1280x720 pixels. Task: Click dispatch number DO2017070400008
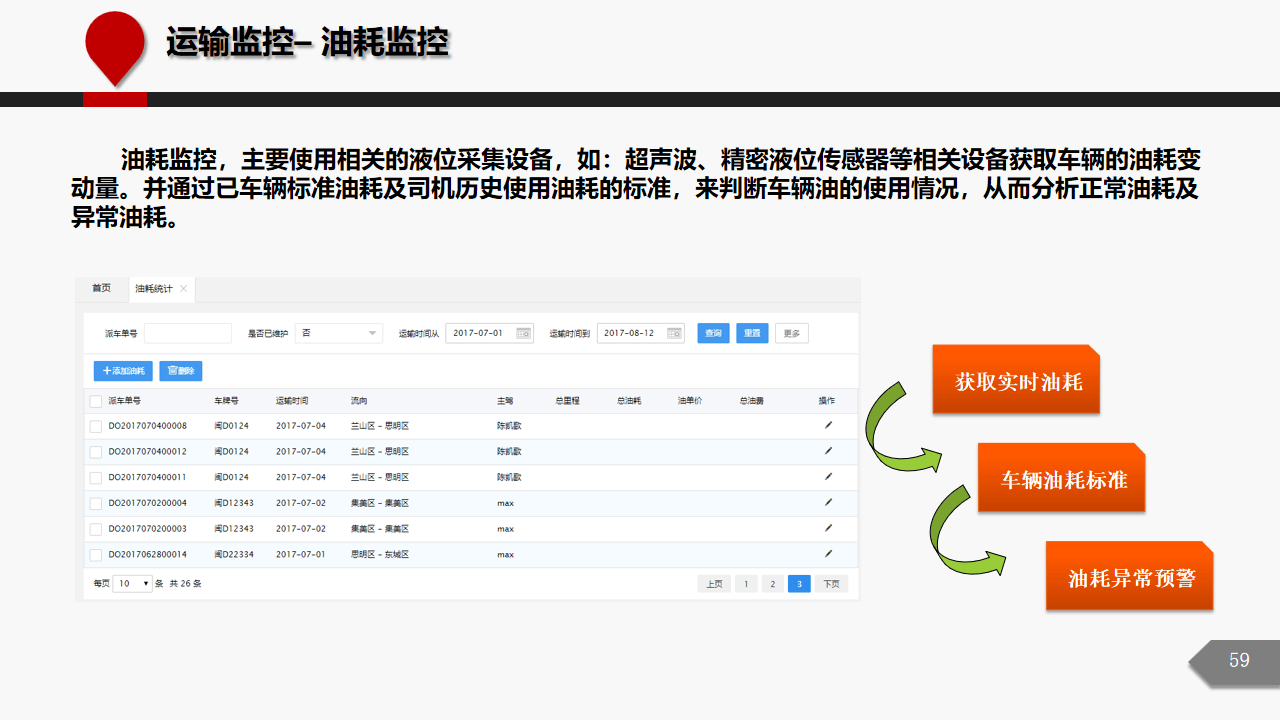coord(148,426)
